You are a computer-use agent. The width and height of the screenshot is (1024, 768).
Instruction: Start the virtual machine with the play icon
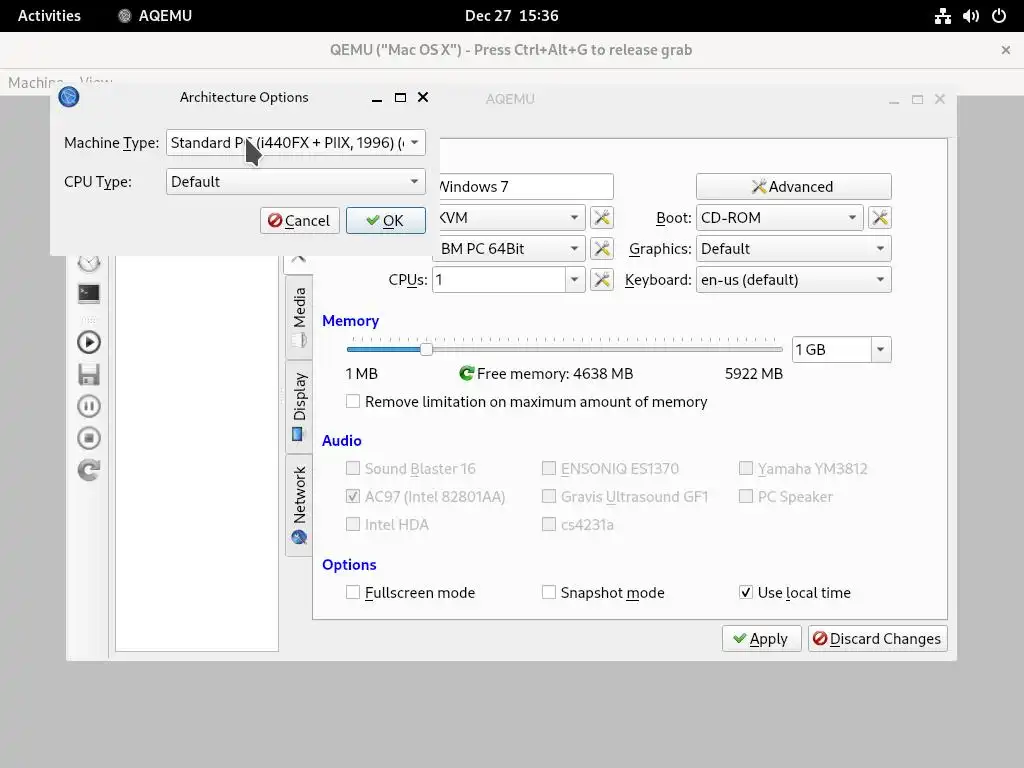point(89,342)
